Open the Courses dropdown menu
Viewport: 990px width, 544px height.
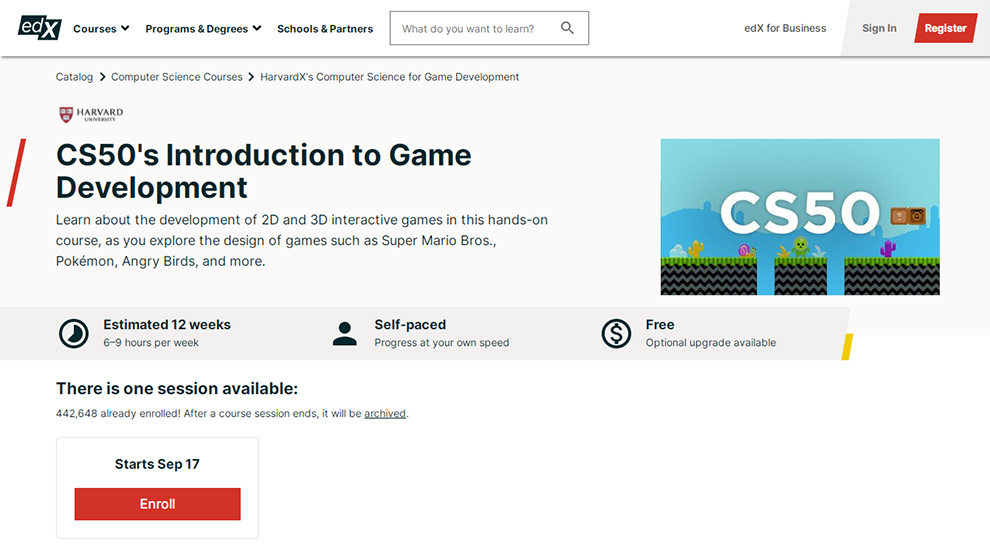click(x=101, y=28)
